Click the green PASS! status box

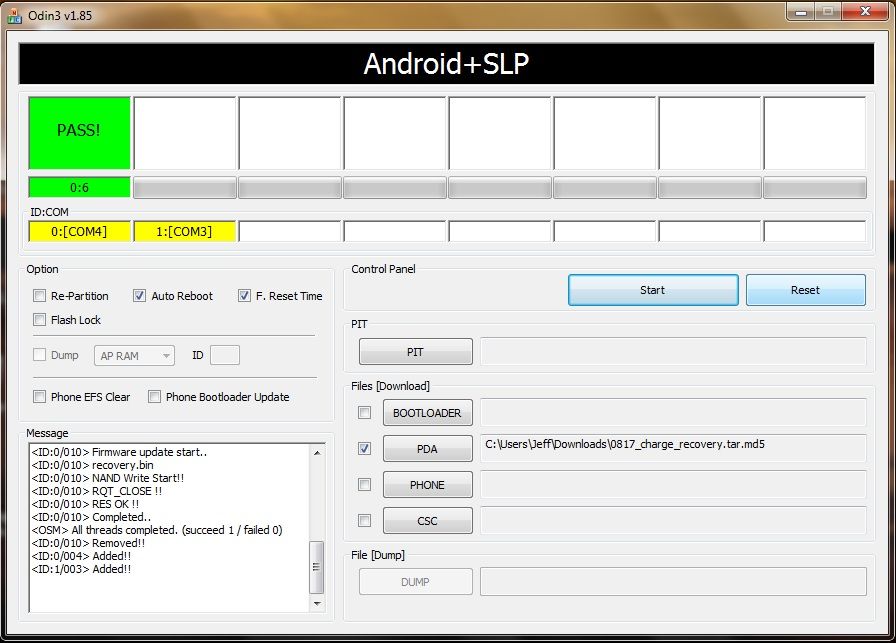coord(79,133)
